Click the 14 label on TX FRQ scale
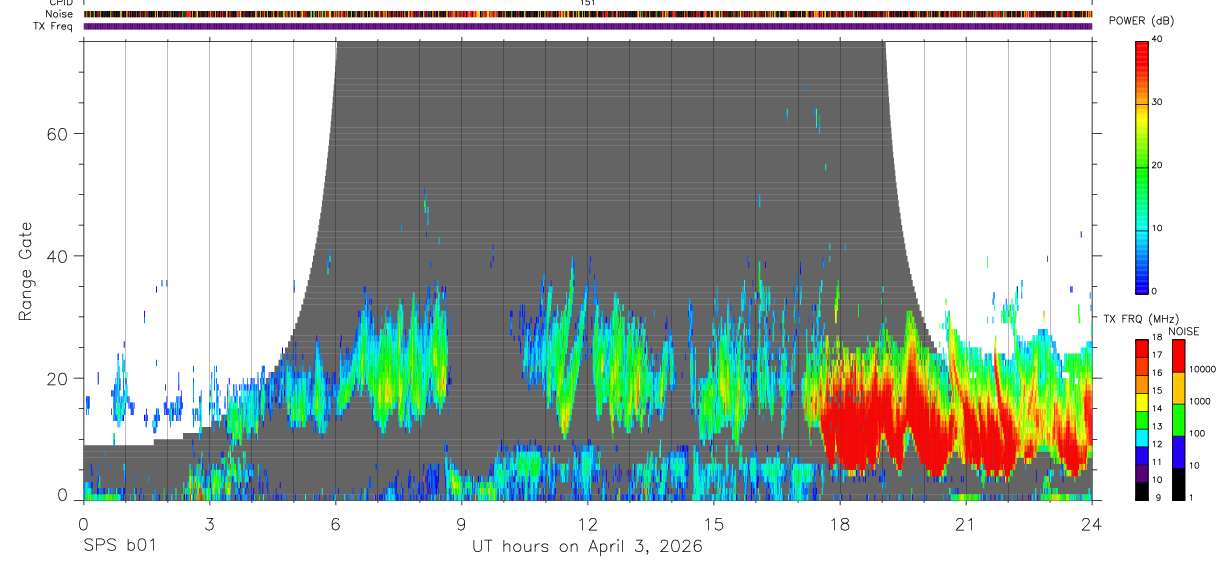The image size is (1228, 567). [1157, 409]
